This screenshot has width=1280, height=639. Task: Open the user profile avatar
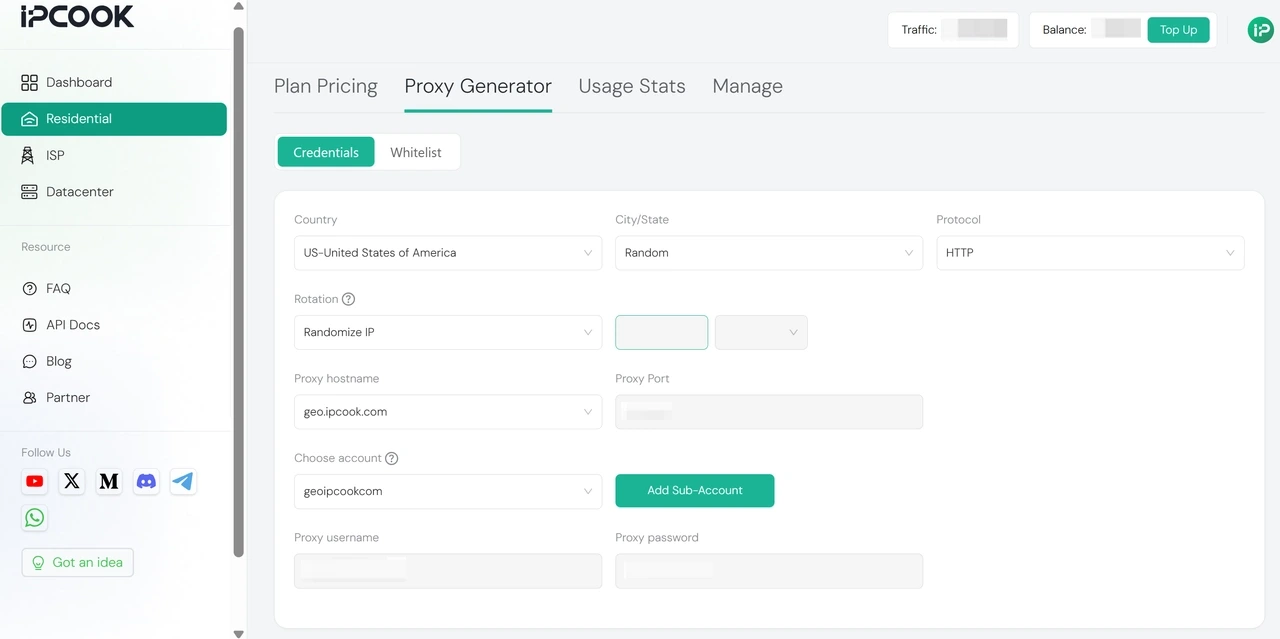1260,30
